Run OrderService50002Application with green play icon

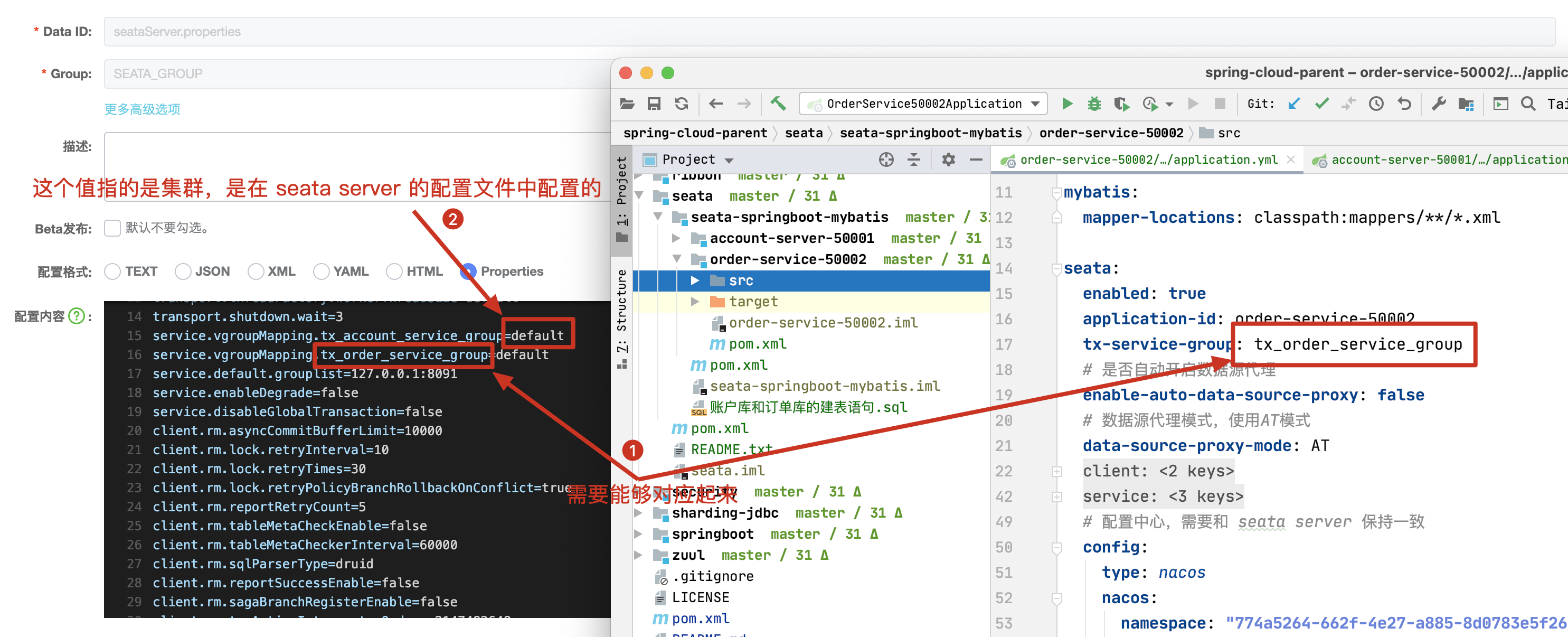coord(1067,104)
